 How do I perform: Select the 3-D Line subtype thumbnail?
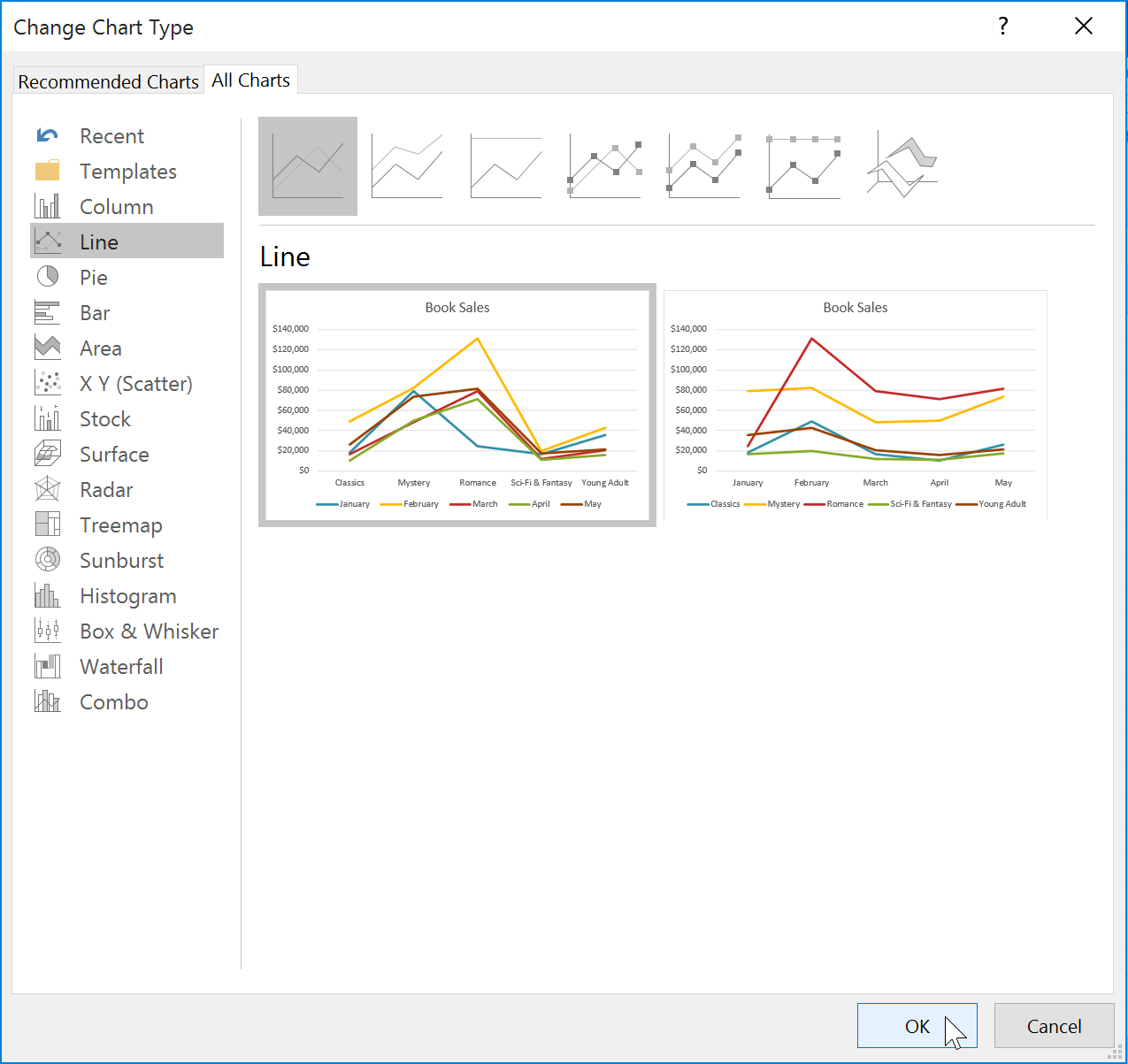click(x=901, y=165)
